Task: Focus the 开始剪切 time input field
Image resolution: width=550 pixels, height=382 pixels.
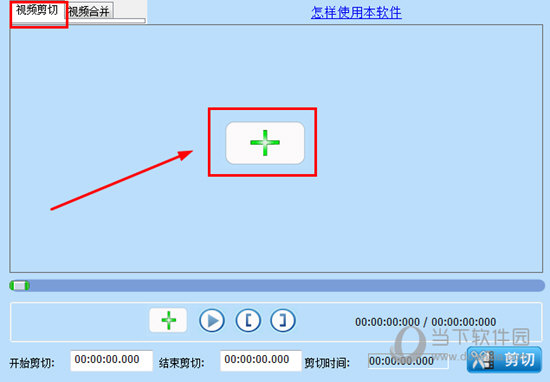Action: pos(111,360)
